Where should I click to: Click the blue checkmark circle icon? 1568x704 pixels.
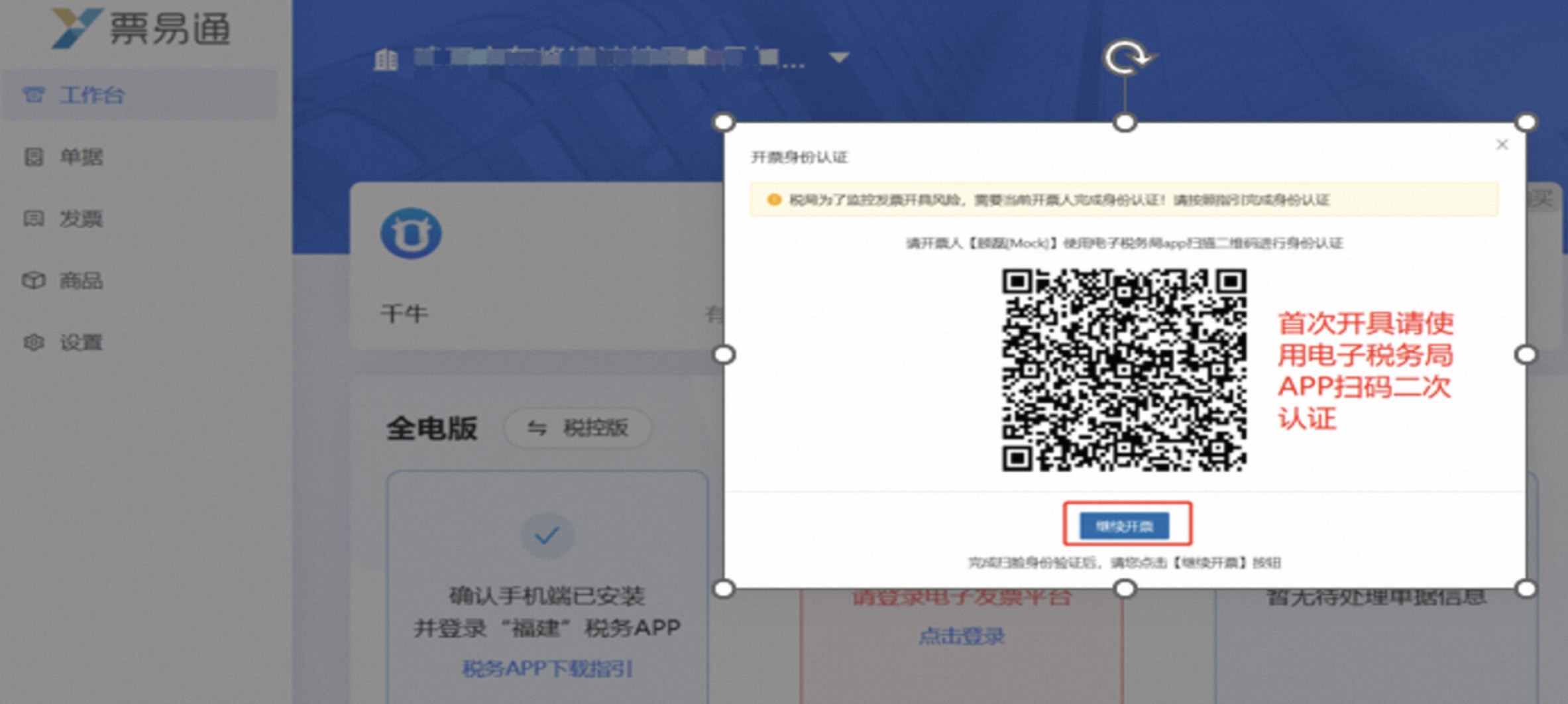coord(547,536)
